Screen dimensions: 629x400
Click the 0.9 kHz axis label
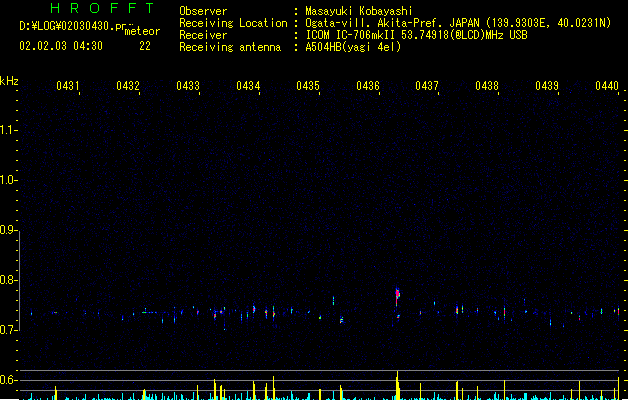click(7, 230)
